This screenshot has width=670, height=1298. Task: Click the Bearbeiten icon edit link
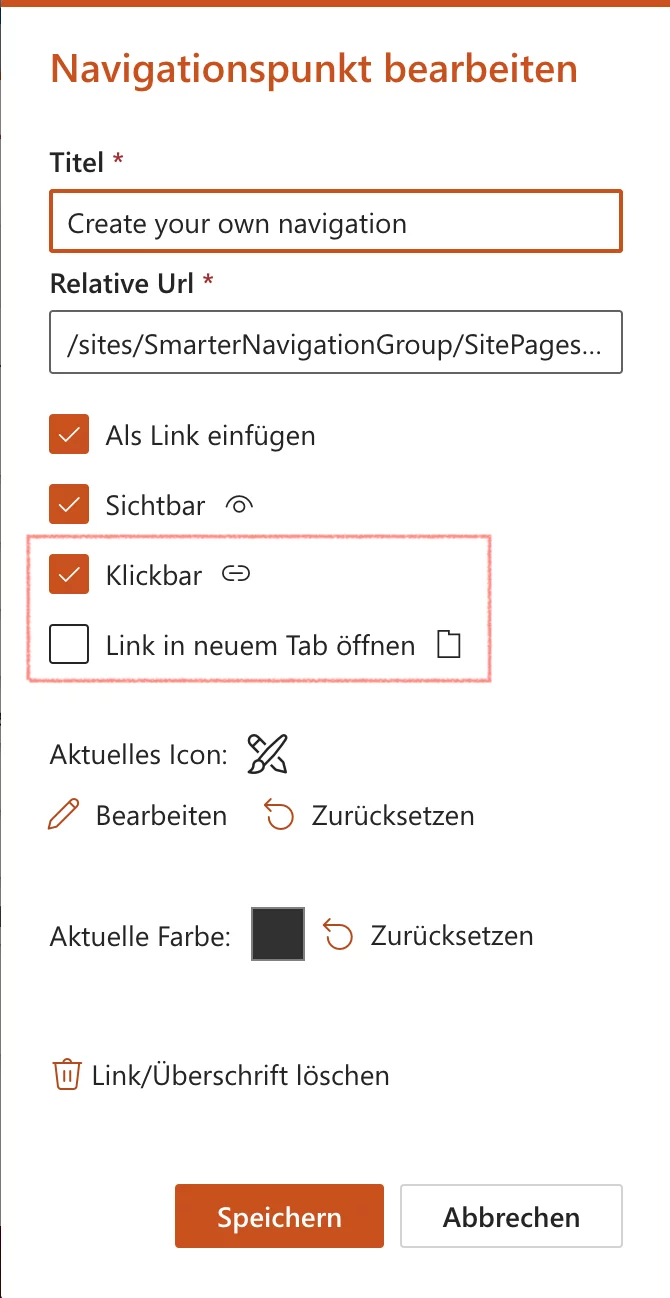[161, 816]
